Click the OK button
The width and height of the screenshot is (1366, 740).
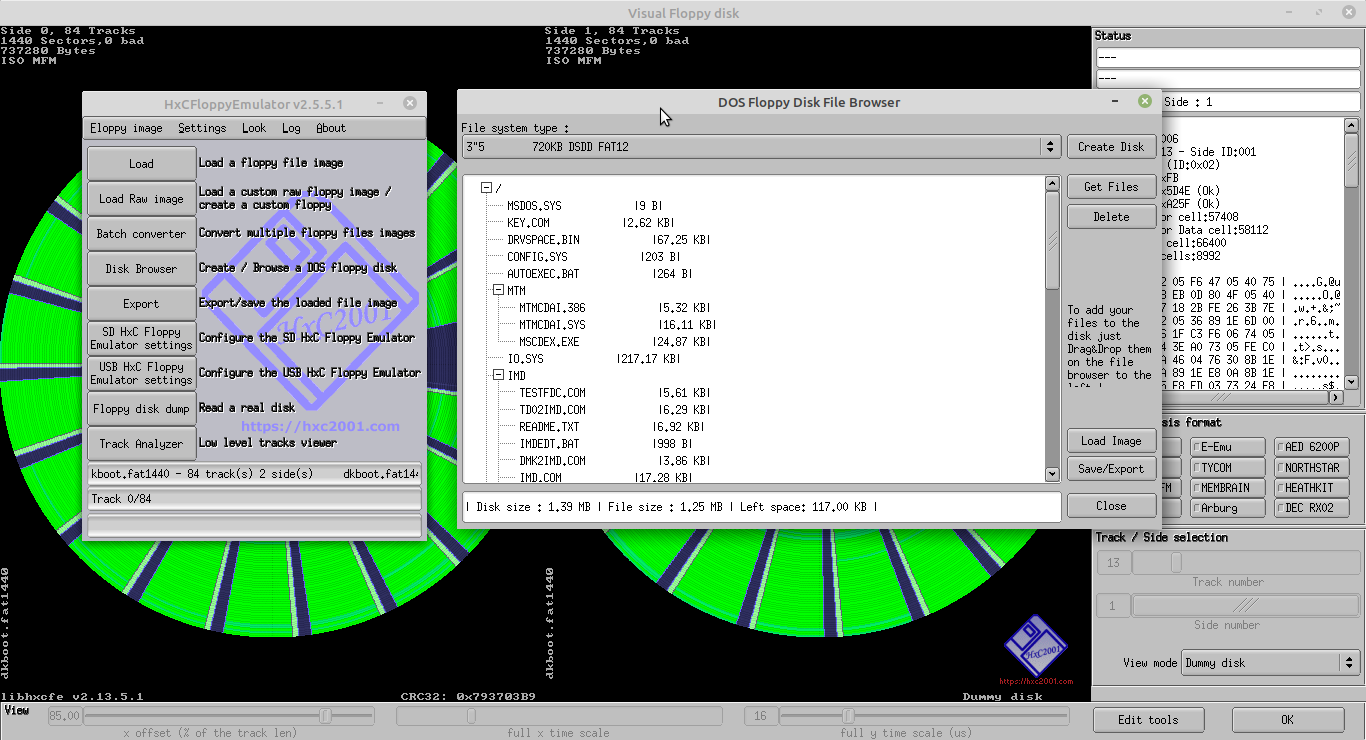(x=1287, y=720)
